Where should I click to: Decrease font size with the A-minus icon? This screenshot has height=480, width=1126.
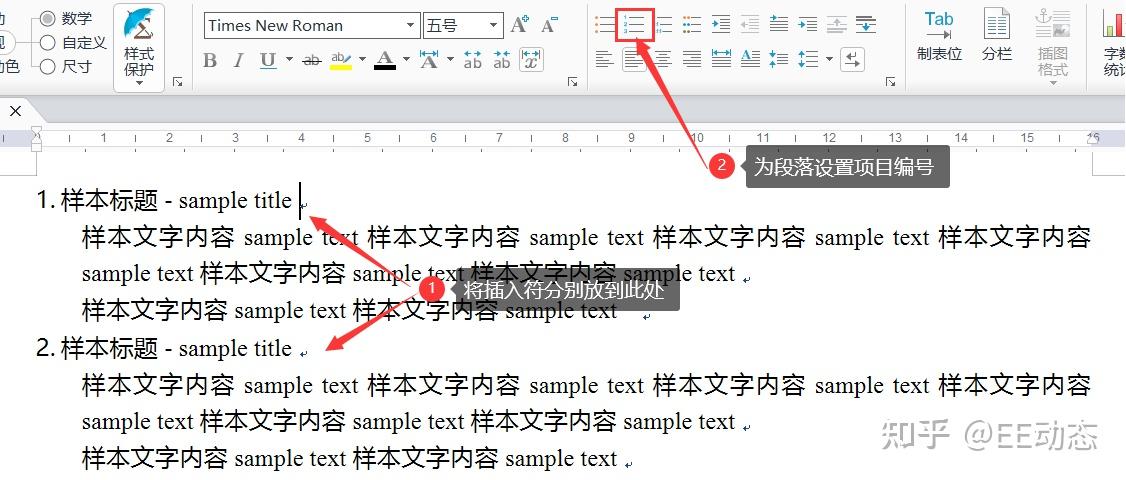tap(549, 26)
